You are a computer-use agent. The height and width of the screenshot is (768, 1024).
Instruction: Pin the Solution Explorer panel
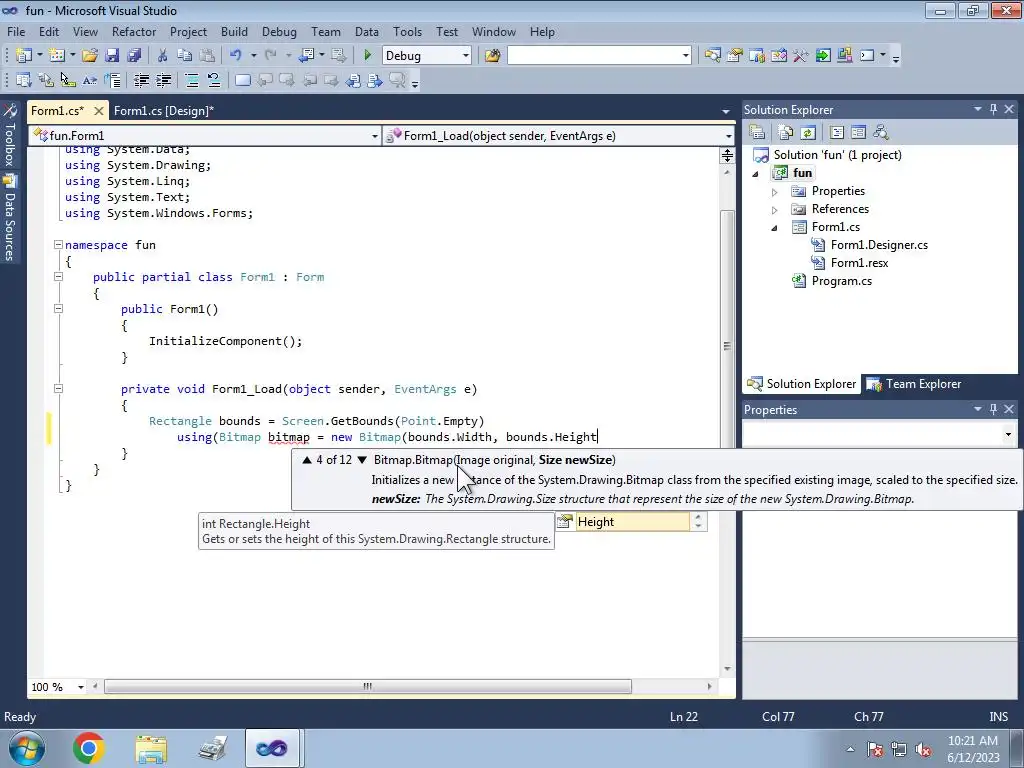click(993, 109)
